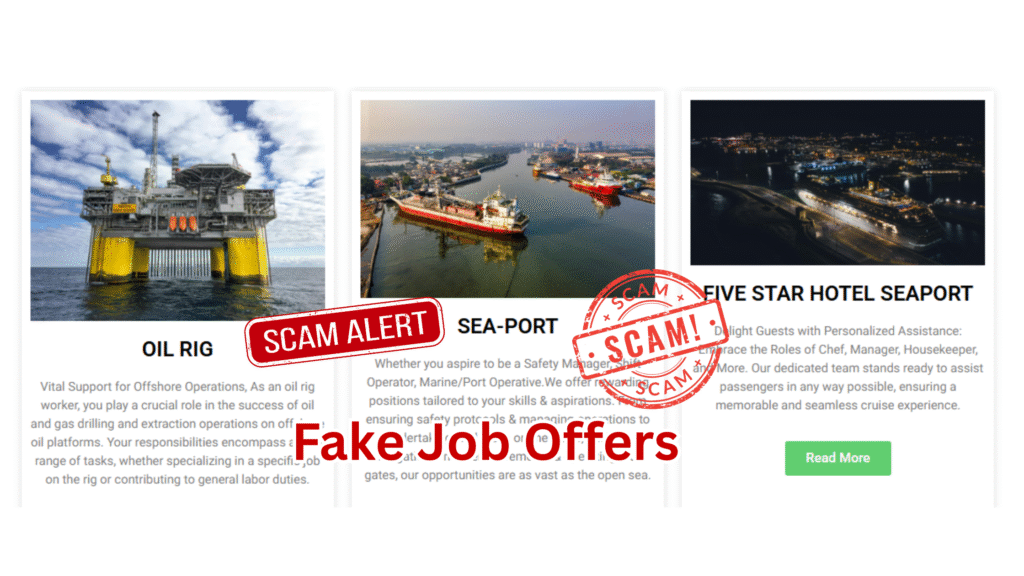Viewport: 1024px width, 576px height.
Task: Click the red Fake Job Offers text
Action: pyautogui.click(x=487, y=442)
